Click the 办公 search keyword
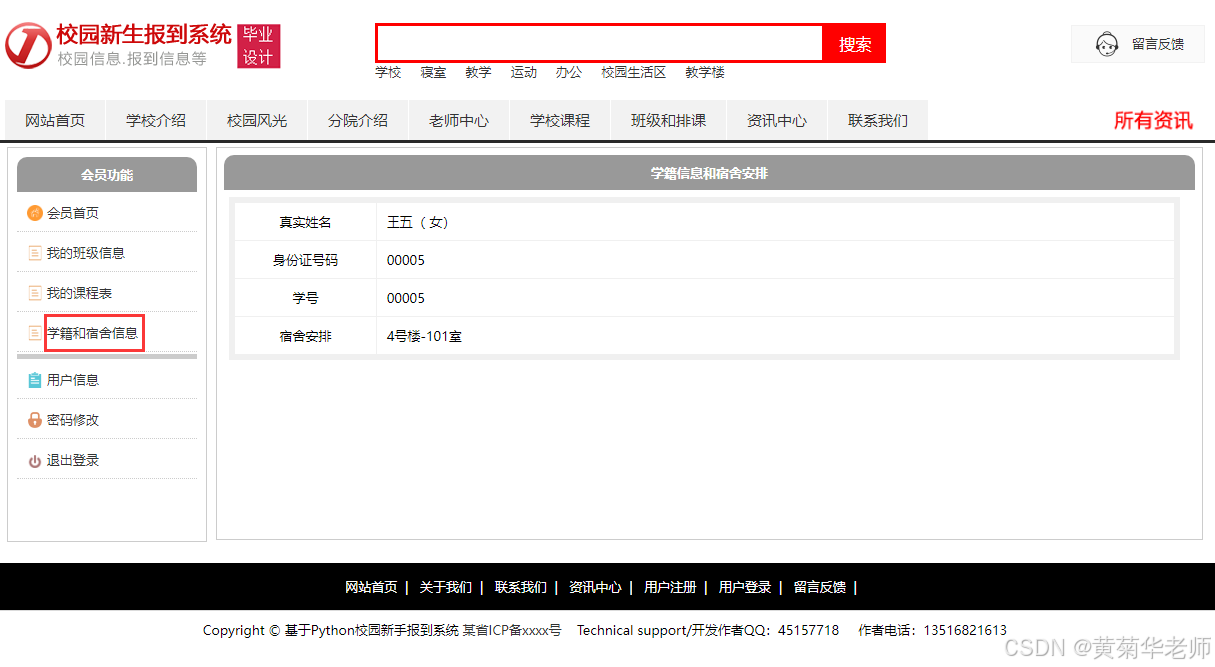Image resolution: width=1215 pixels, height=667 pixels. [x=569, y=72]
